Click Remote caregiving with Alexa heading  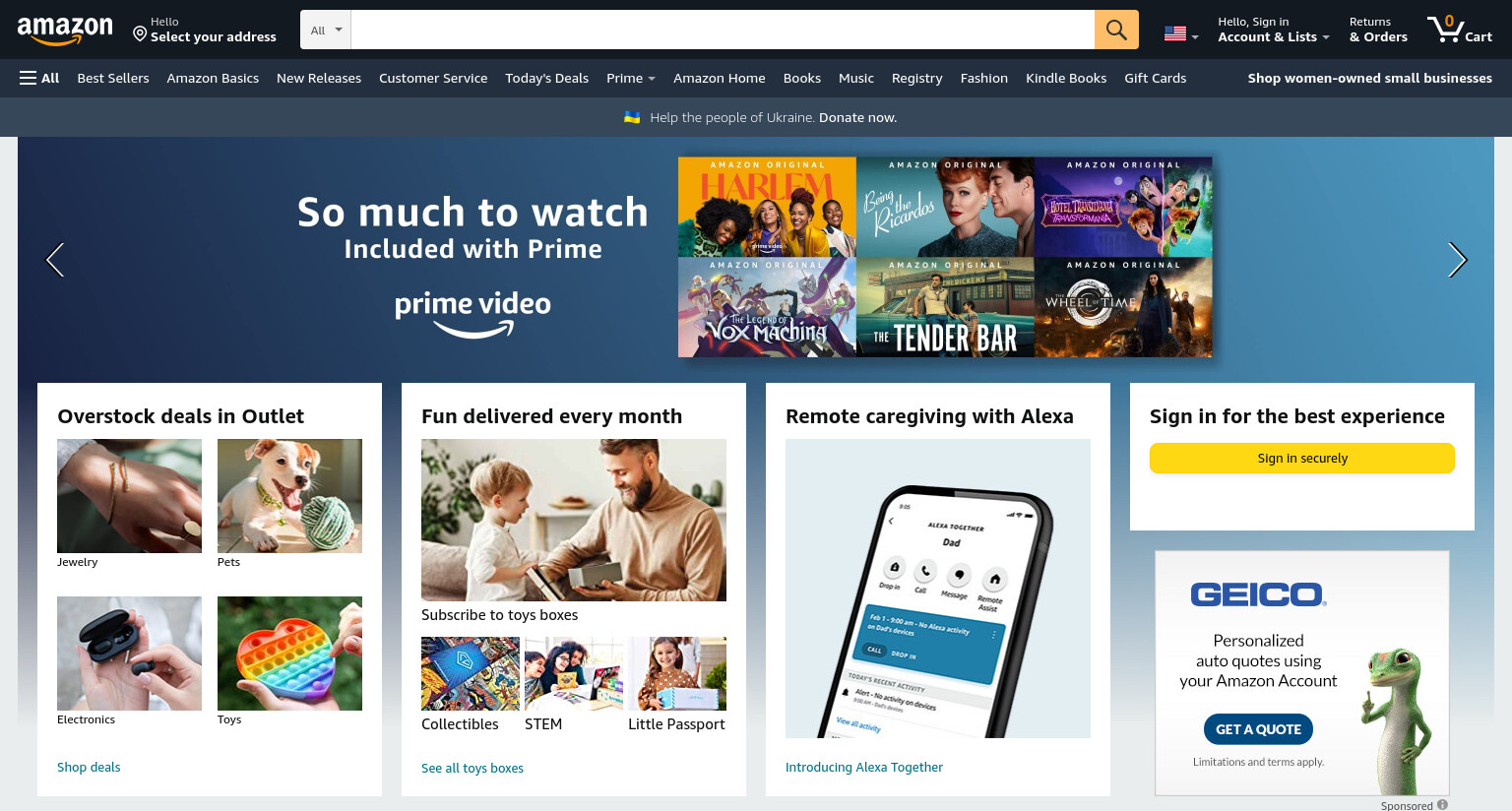coord(929,416)
